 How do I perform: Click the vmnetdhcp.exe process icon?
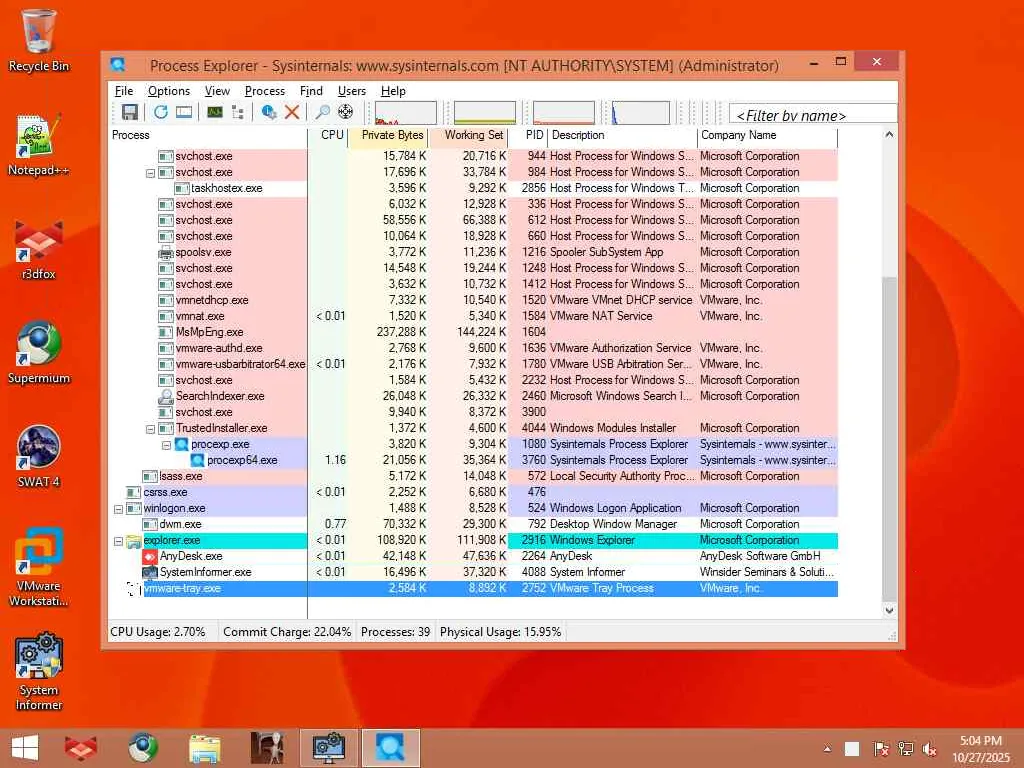coord(166,300)
